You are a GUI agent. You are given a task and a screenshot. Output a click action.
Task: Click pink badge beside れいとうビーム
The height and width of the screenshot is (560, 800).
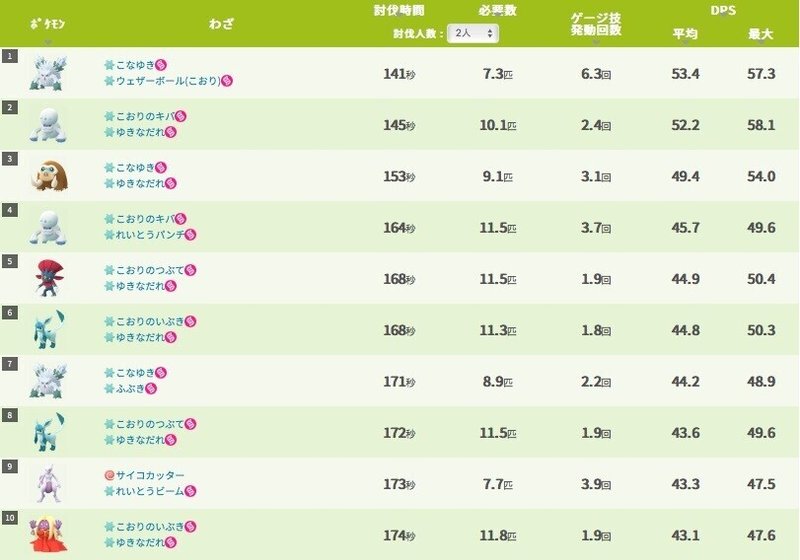coord(190,491)
